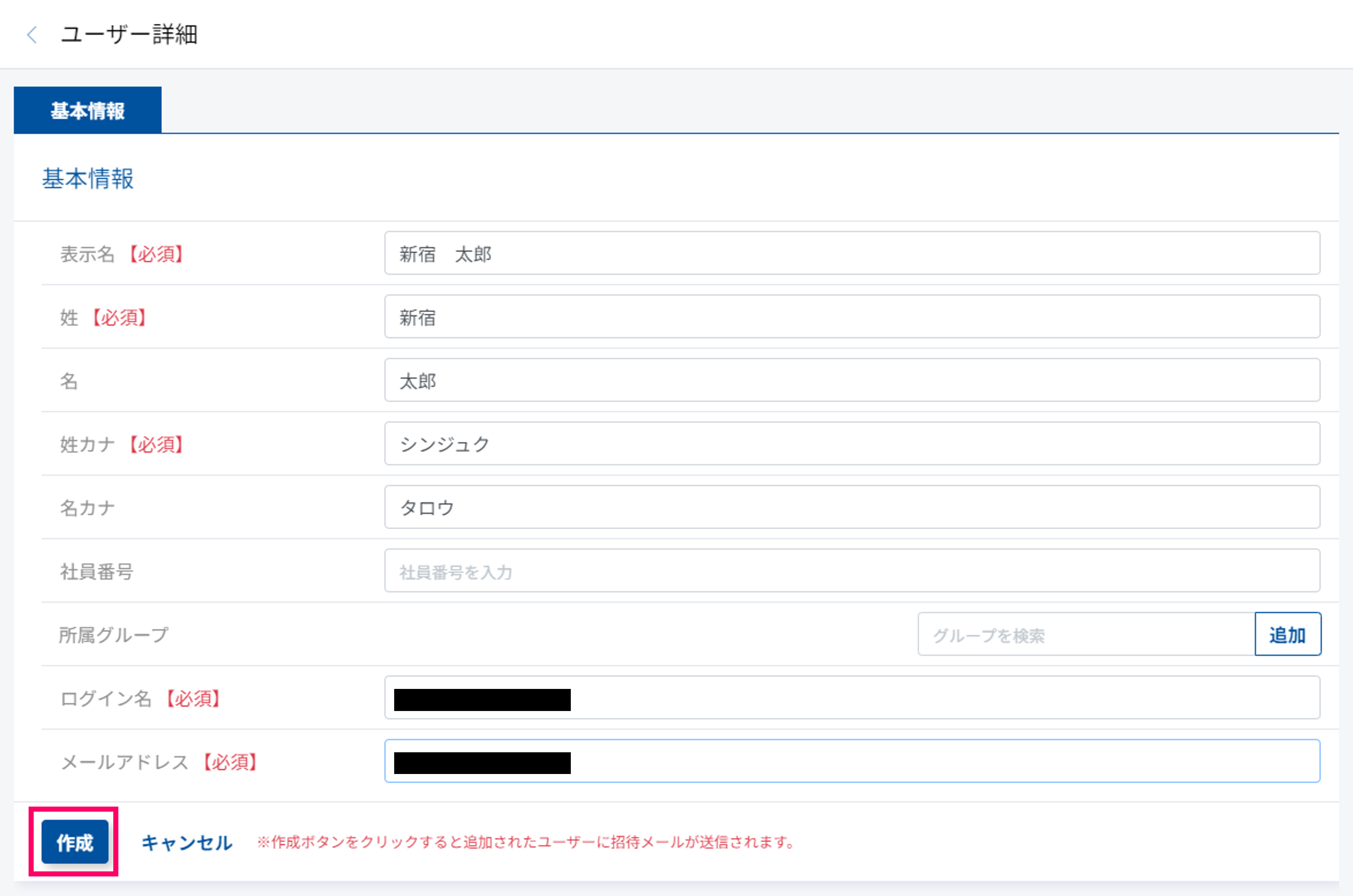Click the back arrow beside ユーザー詳細
This screenshot has height=896, width=1353.
tap(32, 35)
